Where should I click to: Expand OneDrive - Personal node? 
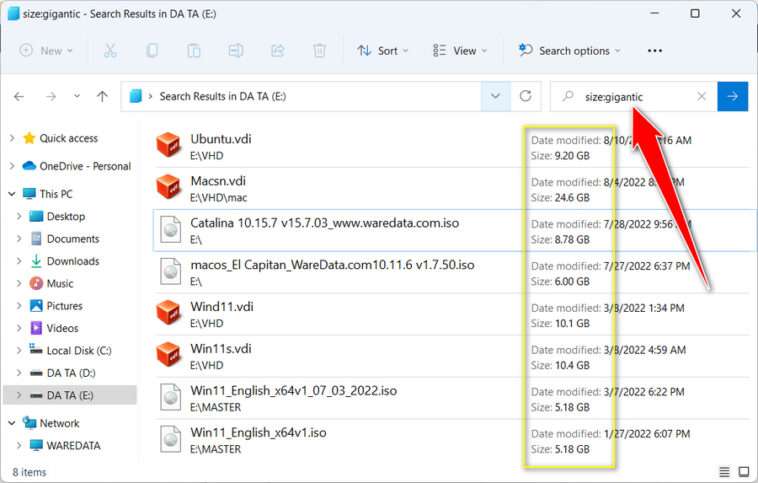[x=12, y=166]
